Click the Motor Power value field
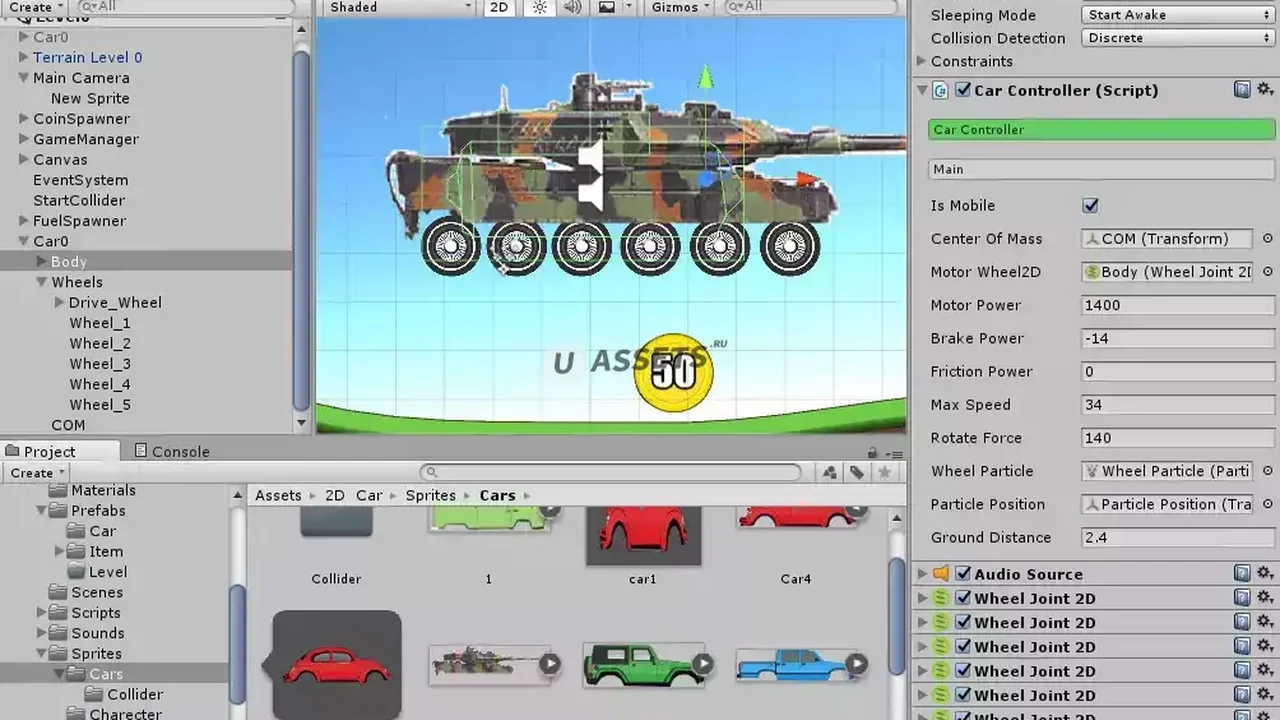The width and height of the screenshot is (1280, 720). tap(1178, 305)
